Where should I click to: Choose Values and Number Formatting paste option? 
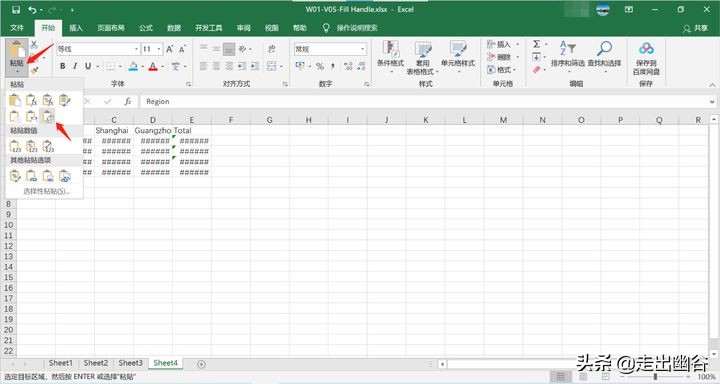point(31,147)
